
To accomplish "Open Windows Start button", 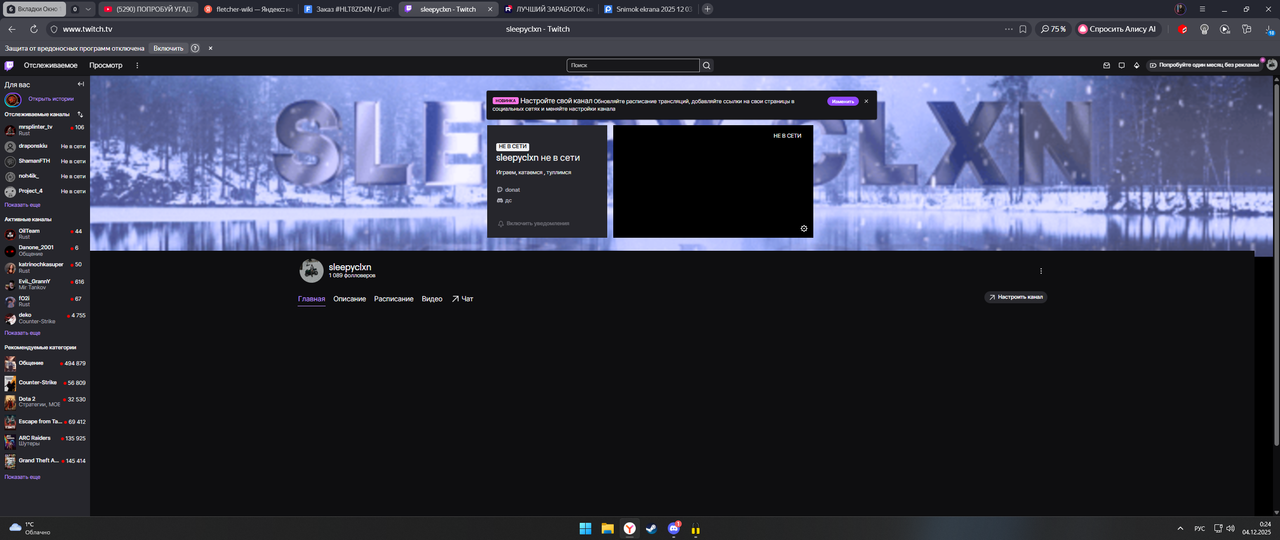I will coord(585,528).
